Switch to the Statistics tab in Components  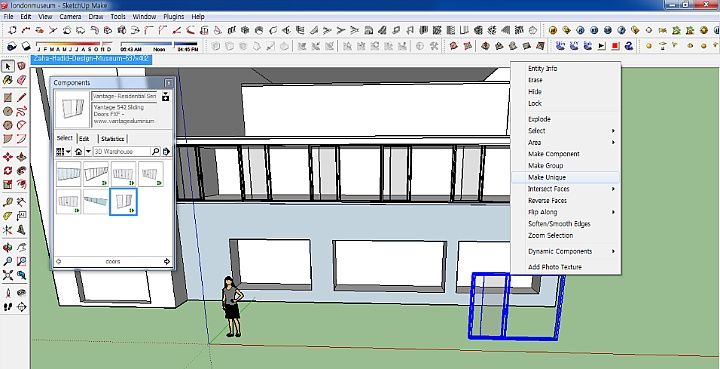[x=112, y=139]
